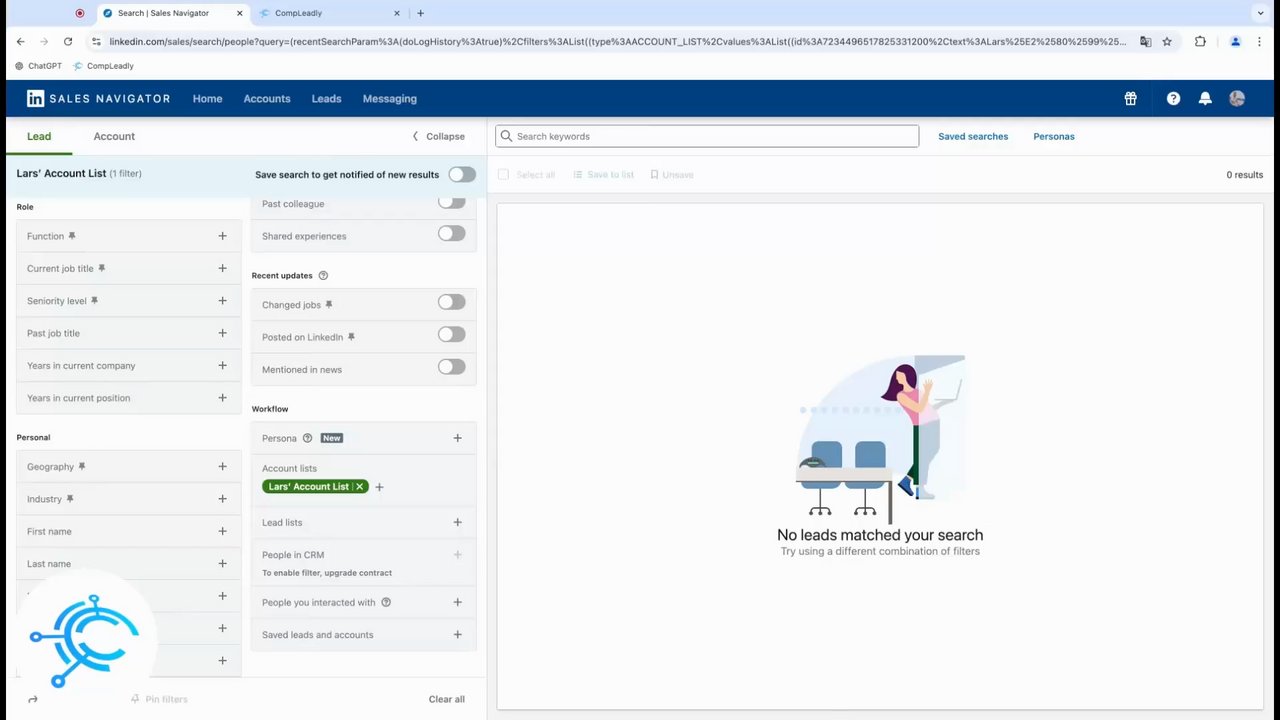Open the new browser tab plus
The height and width of the screenshot is (720, 1280).
click(420, 13)
